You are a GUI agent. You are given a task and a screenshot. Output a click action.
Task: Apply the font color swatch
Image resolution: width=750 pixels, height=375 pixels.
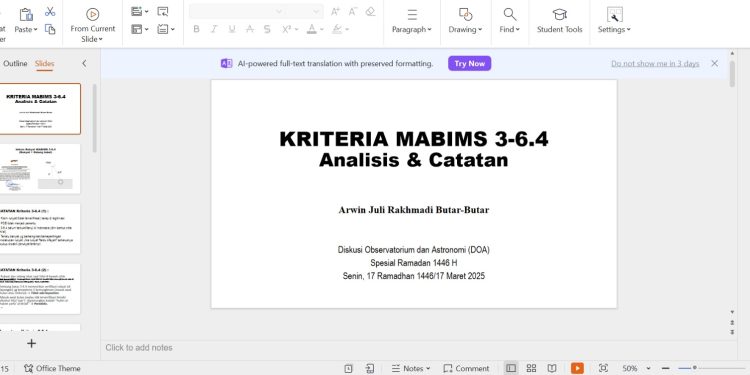pyautogui.click(x=312, y=30)
